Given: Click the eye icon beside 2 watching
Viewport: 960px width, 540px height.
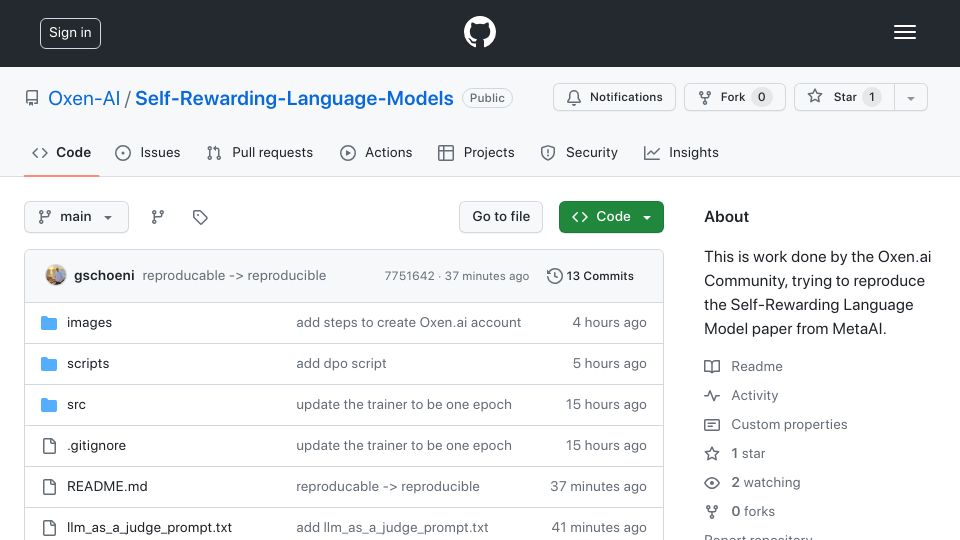Looking at the screenshot, I should pos(712,482).
